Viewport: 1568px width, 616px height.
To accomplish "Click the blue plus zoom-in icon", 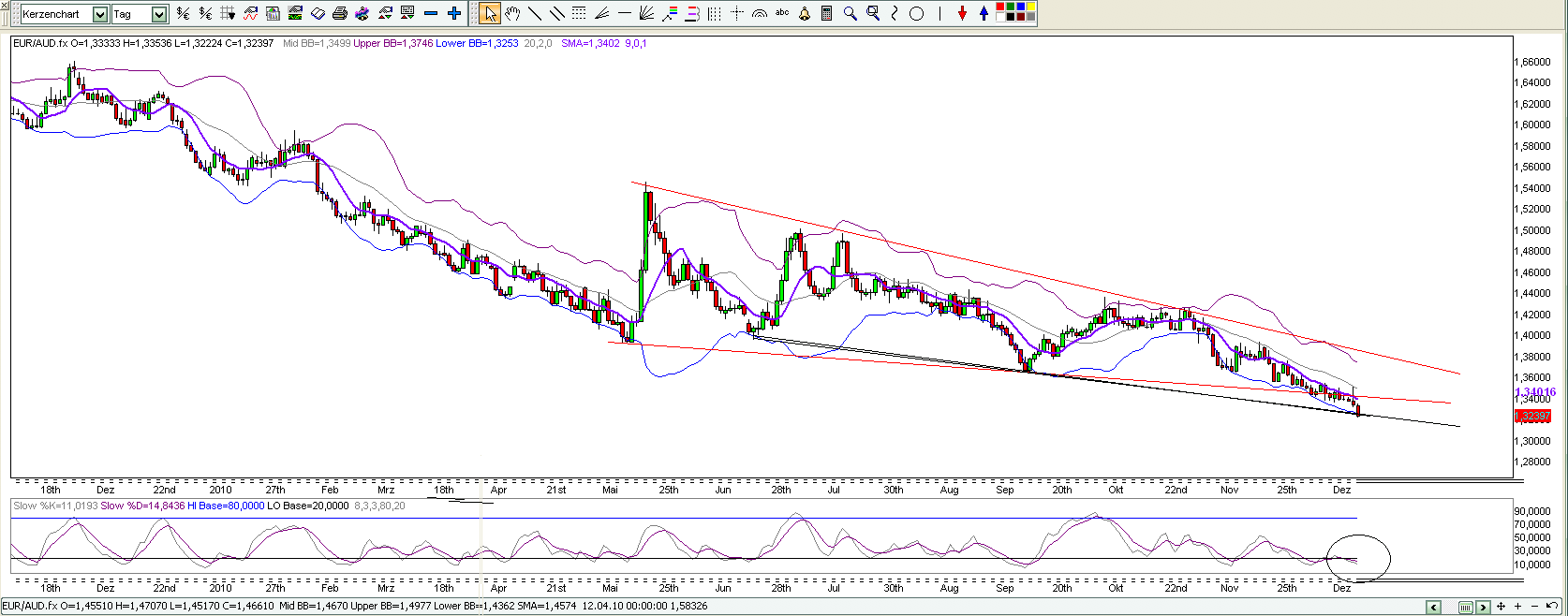I will point(453,13).
